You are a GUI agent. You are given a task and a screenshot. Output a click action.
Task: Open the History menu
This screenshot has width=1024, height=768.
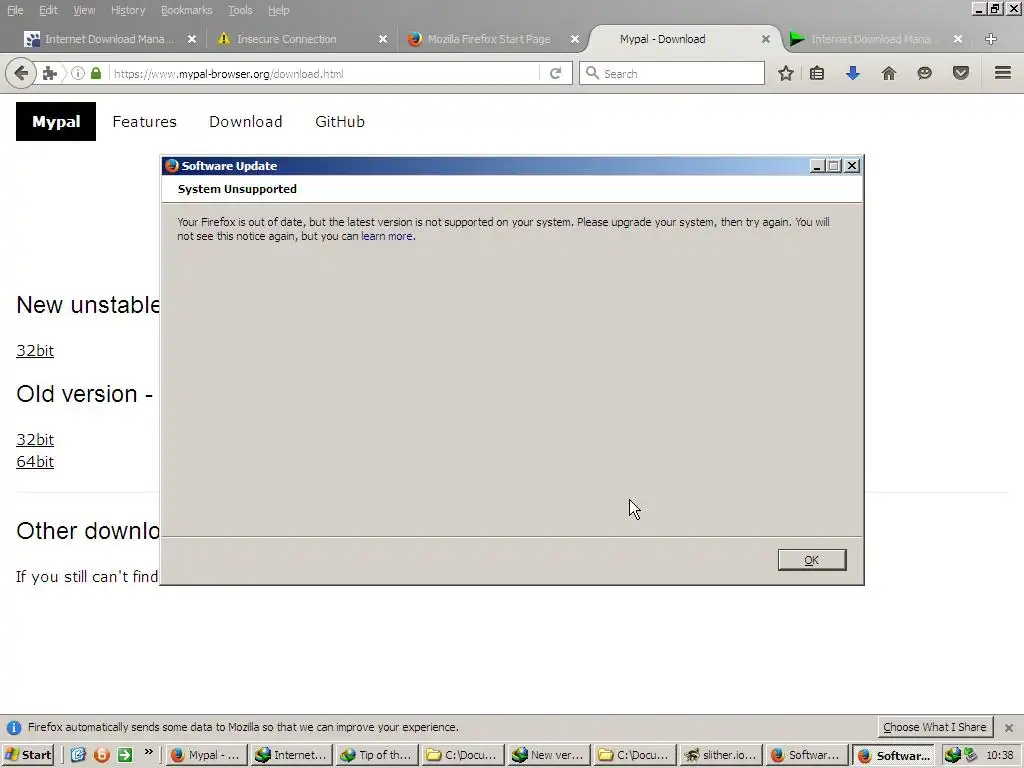(127, 10)
